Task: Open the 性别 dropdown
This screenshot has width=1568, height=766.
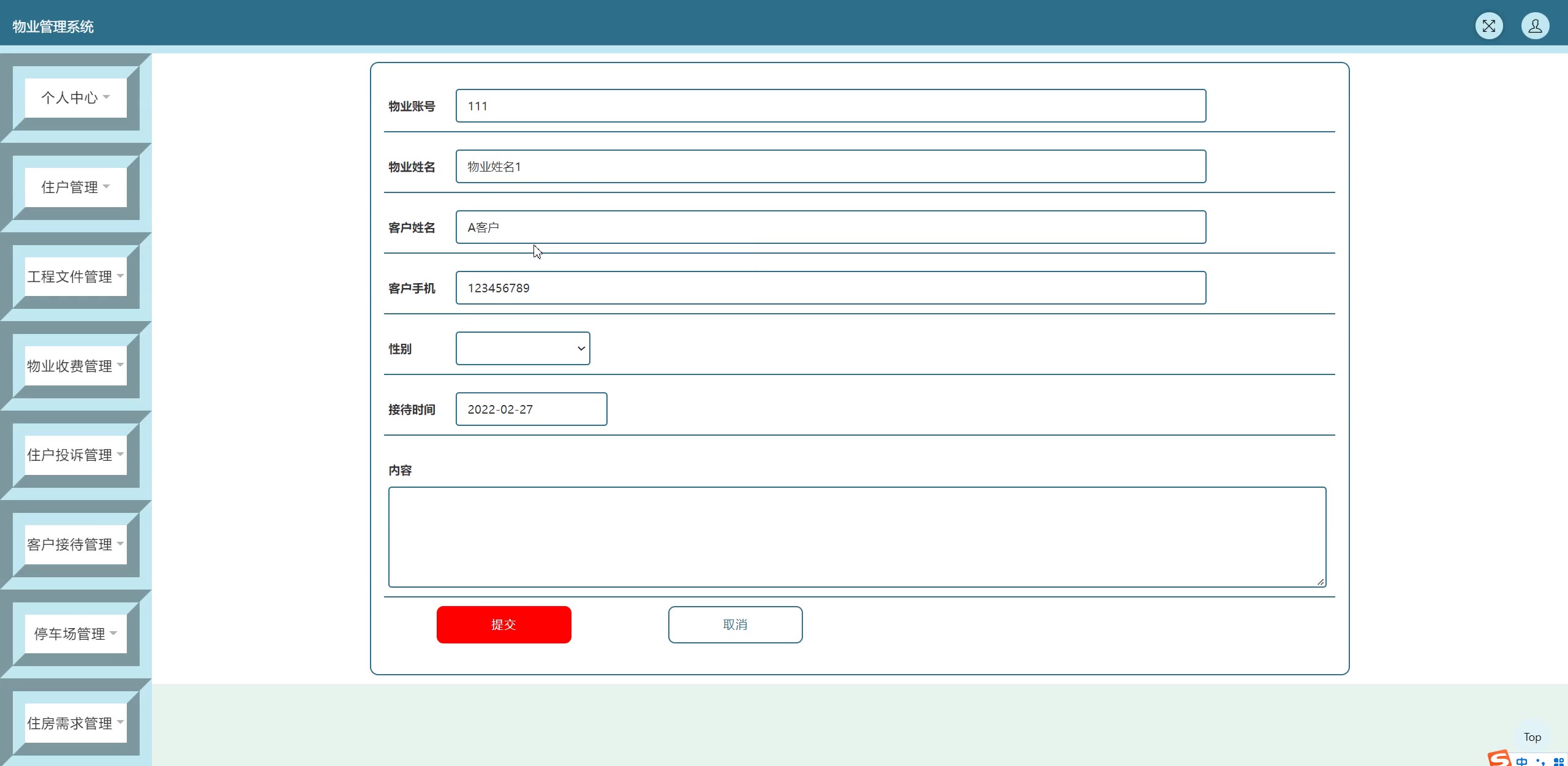Action: click(522, 348)
